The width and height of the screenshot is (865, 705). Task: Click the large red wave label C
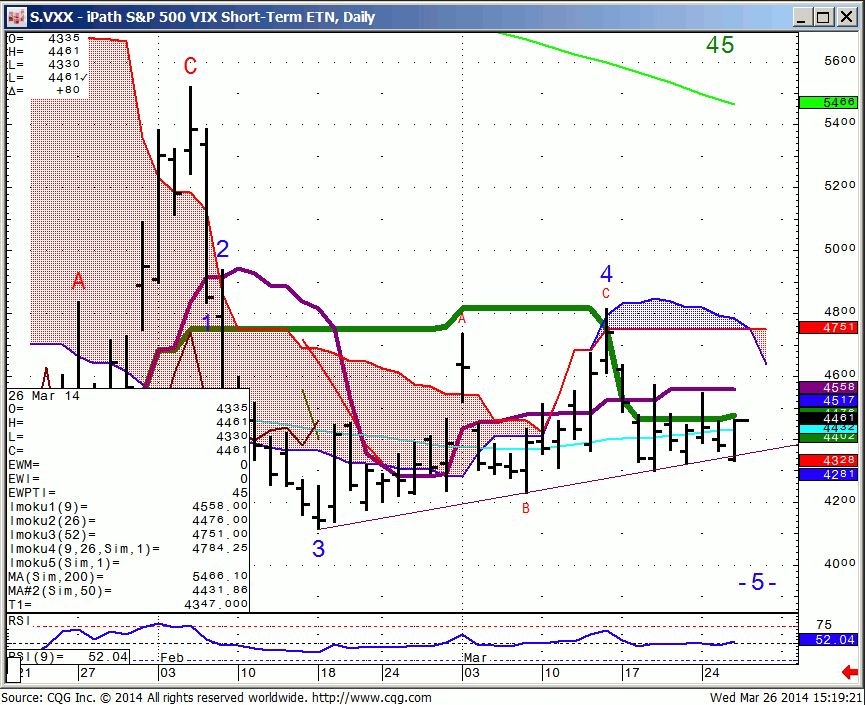coord(190,66)
